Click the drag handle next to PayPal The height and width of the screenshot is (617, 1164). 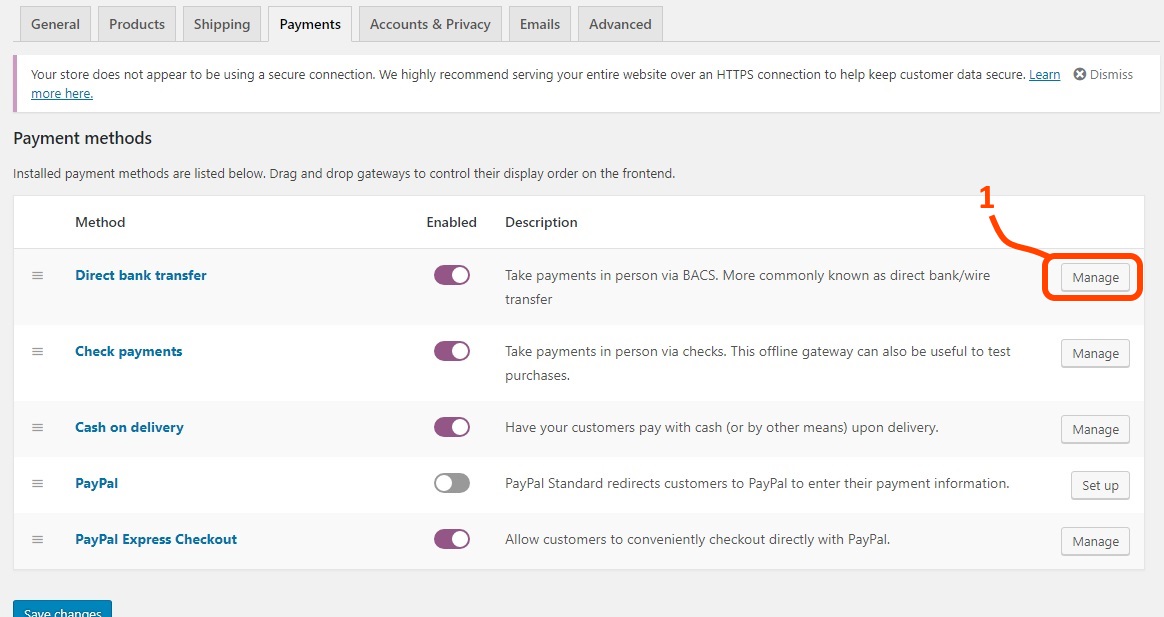37,483
